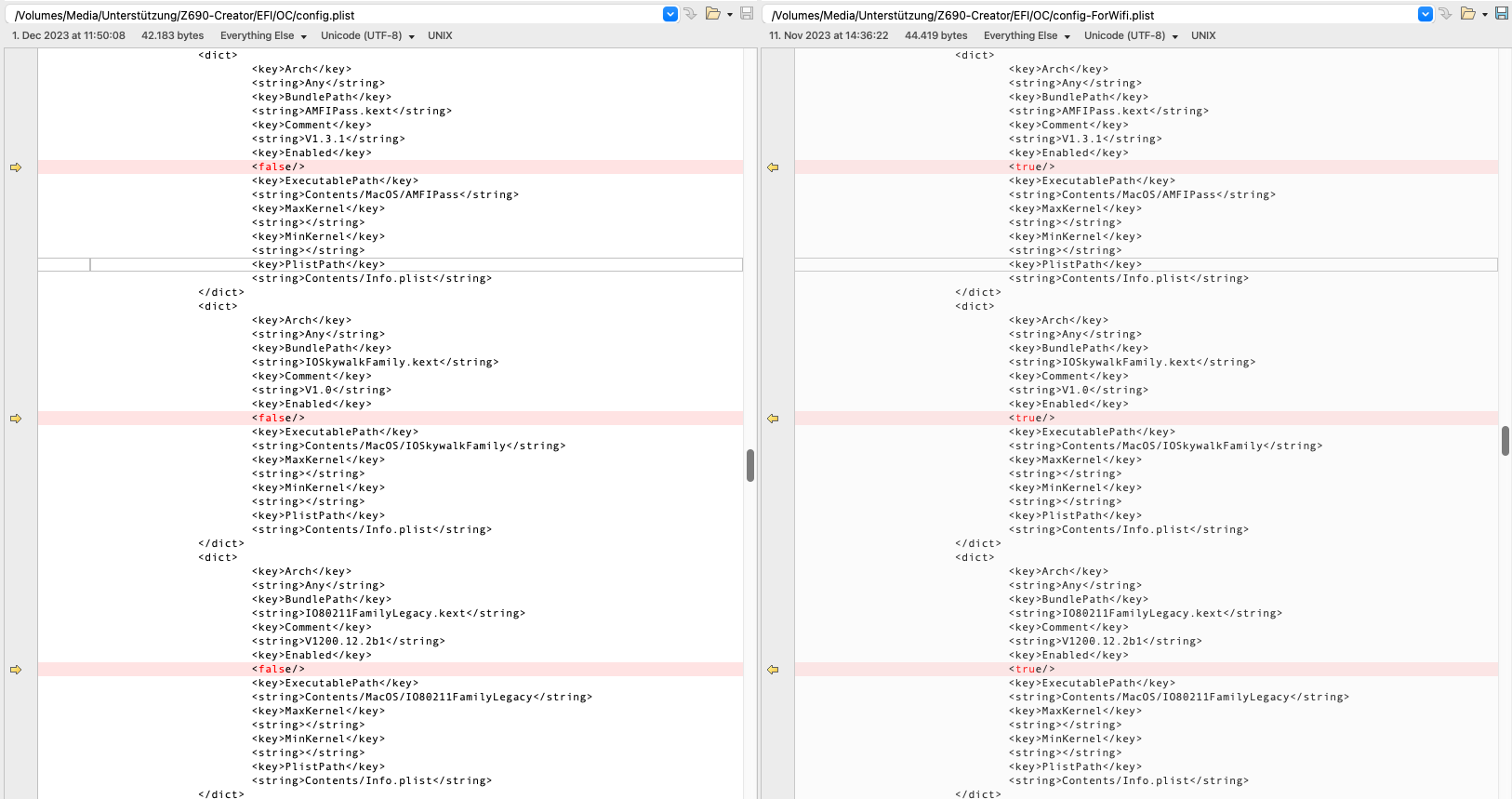Select Contents/MacOS/IOSkywalkFamily line in left pane
The height and width of the screenshot is (799, 1512).
tap(408, 446)
